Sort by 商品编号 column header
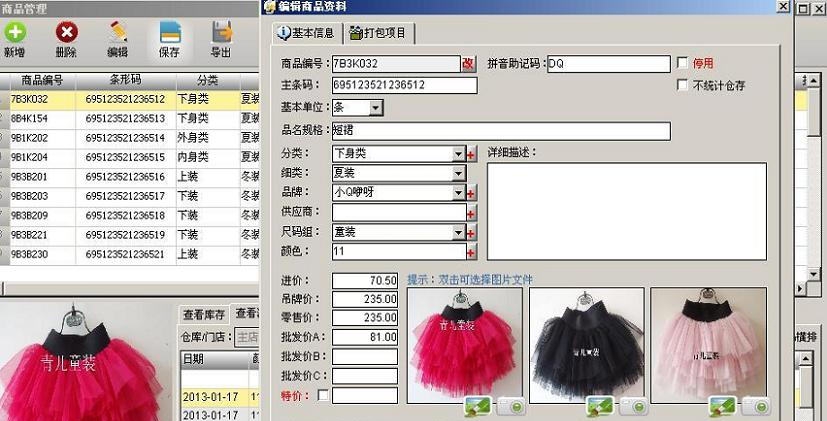This screenshot has height=421, width=827. (42, 80)
